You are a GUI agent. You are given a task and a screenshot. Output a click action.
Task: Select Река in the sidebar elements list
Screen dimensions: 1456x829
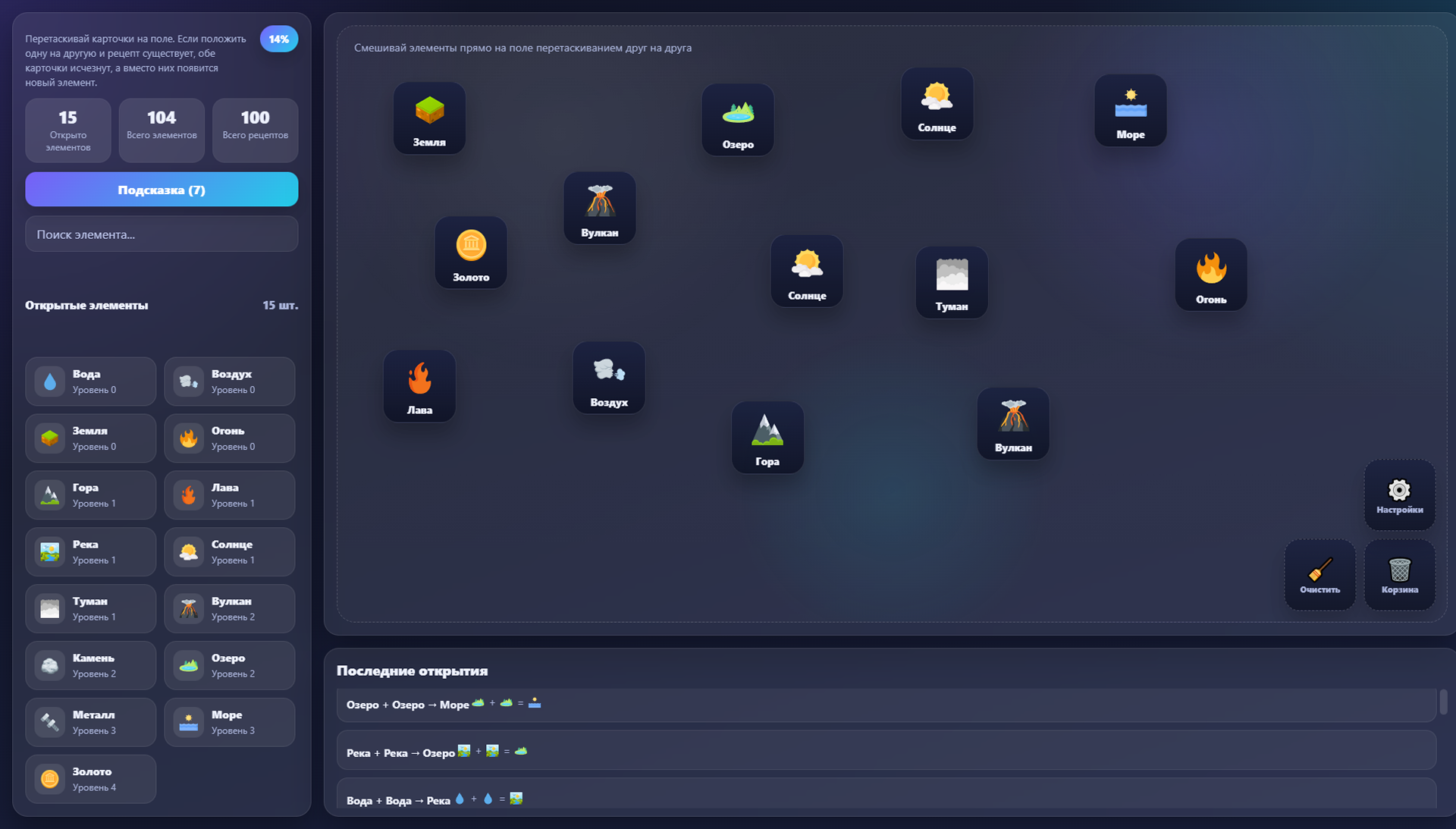pyautogui.click(x=90, y=551)
